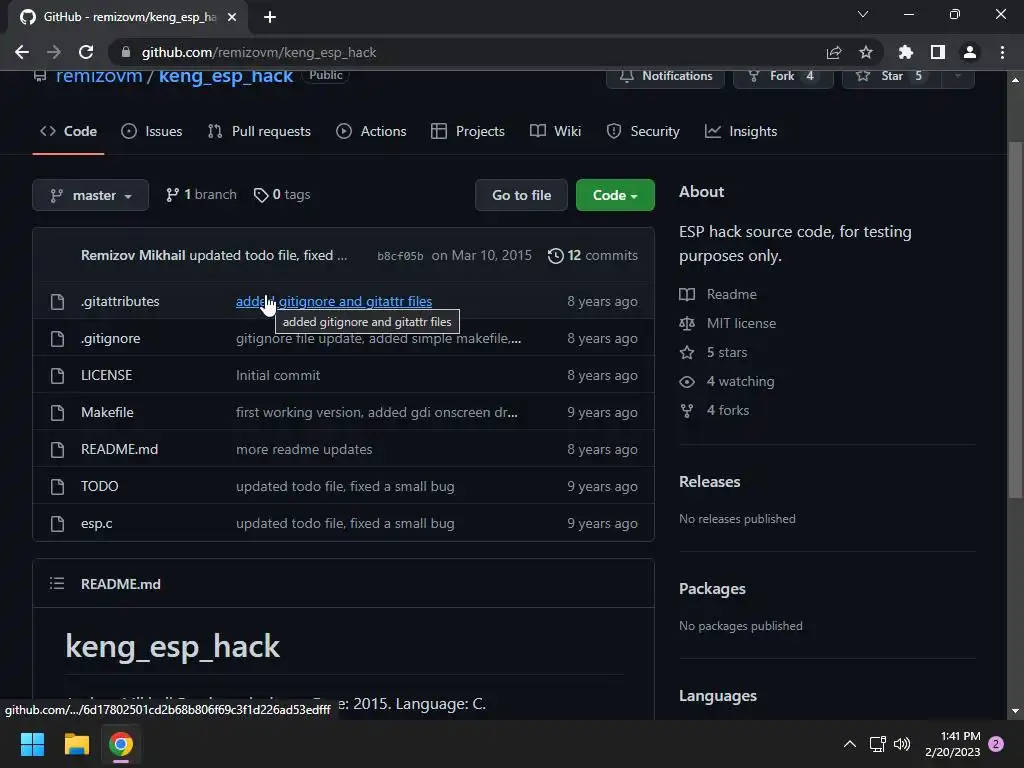The width and height of the screenshot is (1024, 768).
Task: View the 4 forks link
Action: (x=714, y=410)
